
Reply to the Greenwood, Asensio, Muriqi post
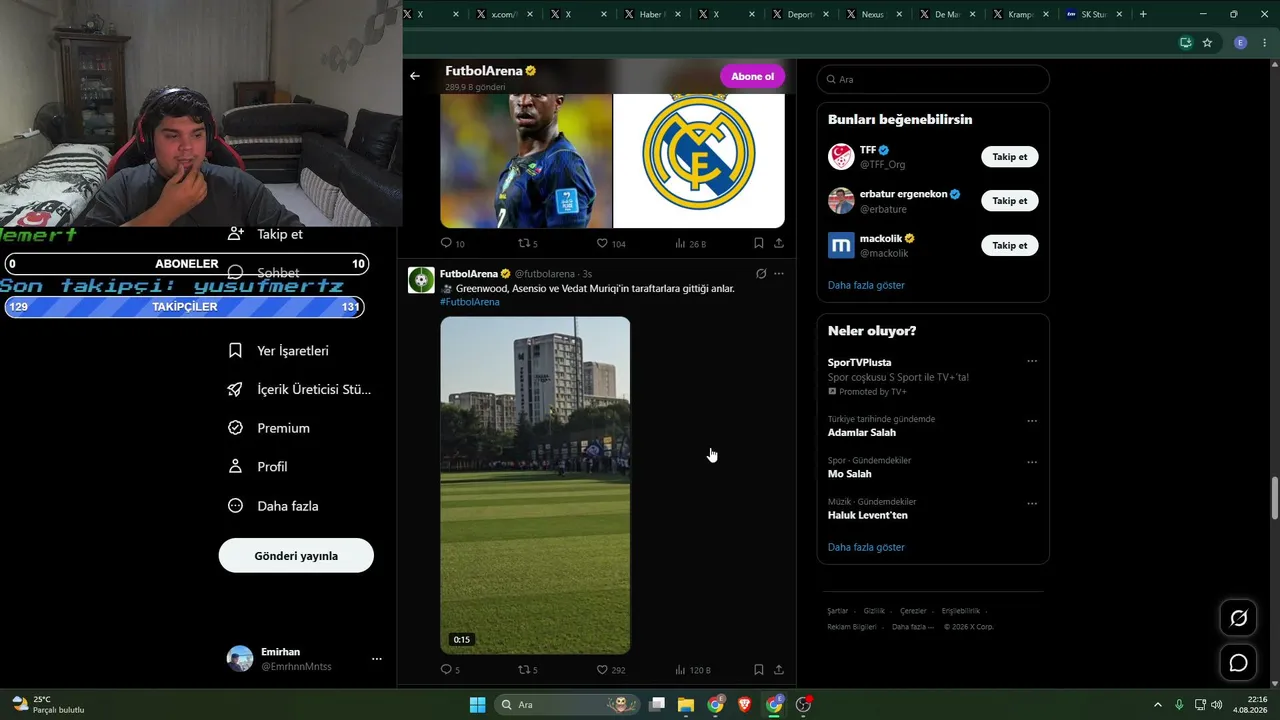click(445, 670)
